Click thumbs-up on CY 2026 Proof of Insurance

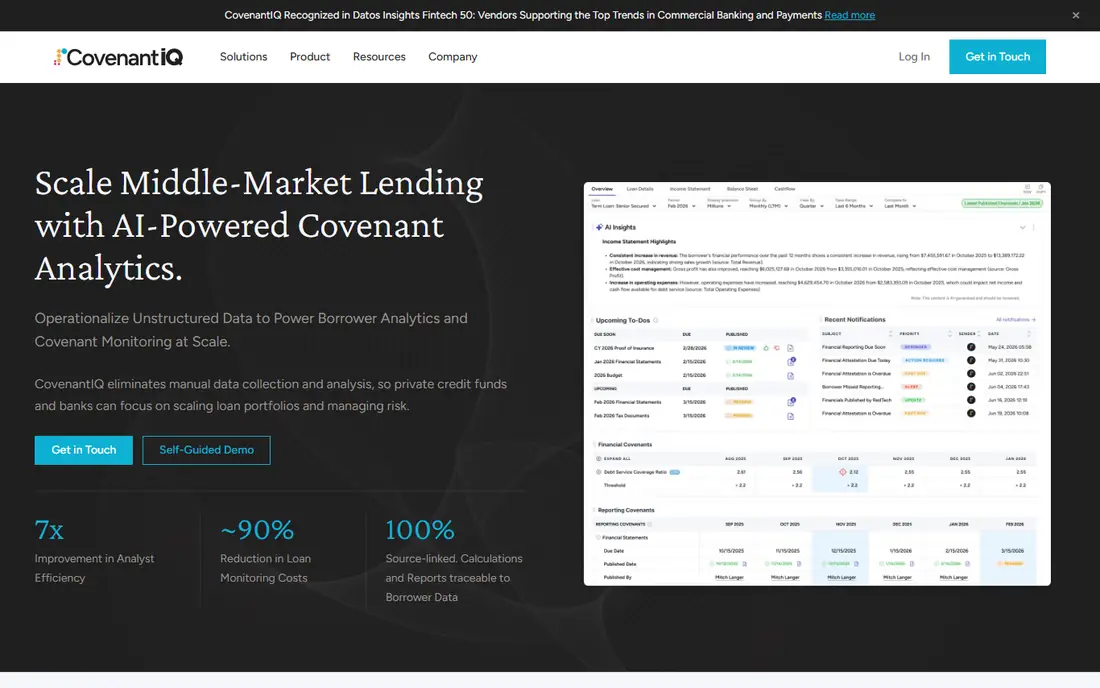point(766,348)
